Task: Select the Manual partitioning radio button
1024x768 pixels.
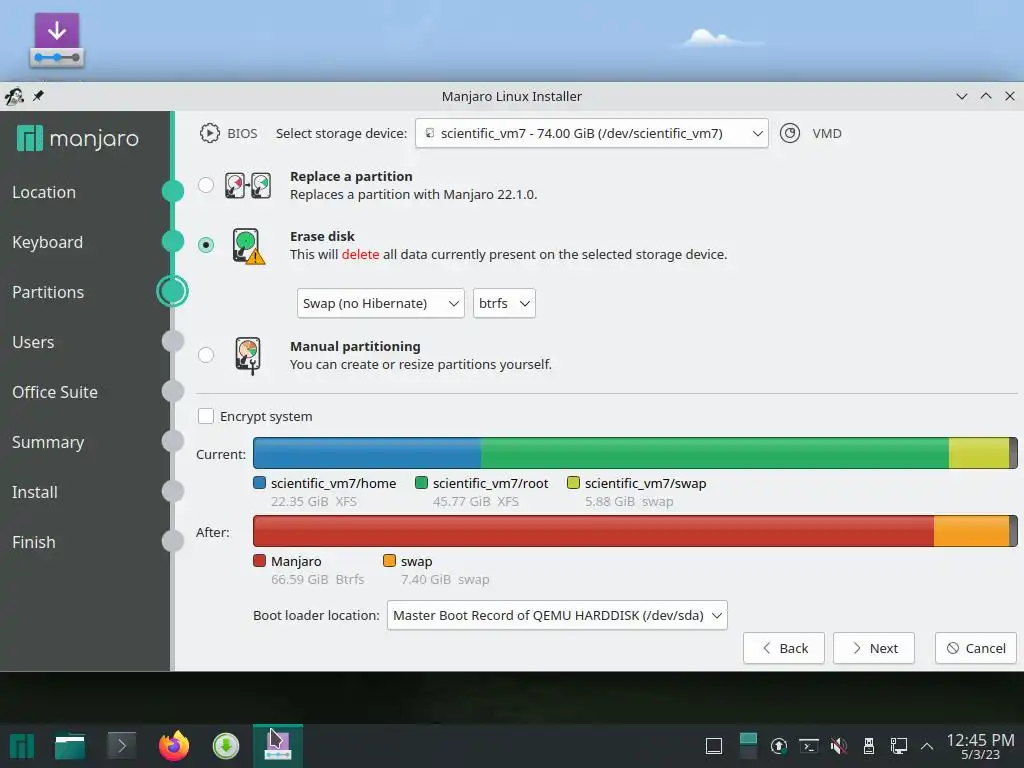Action: pyautogui.click(x=206, y=355)
